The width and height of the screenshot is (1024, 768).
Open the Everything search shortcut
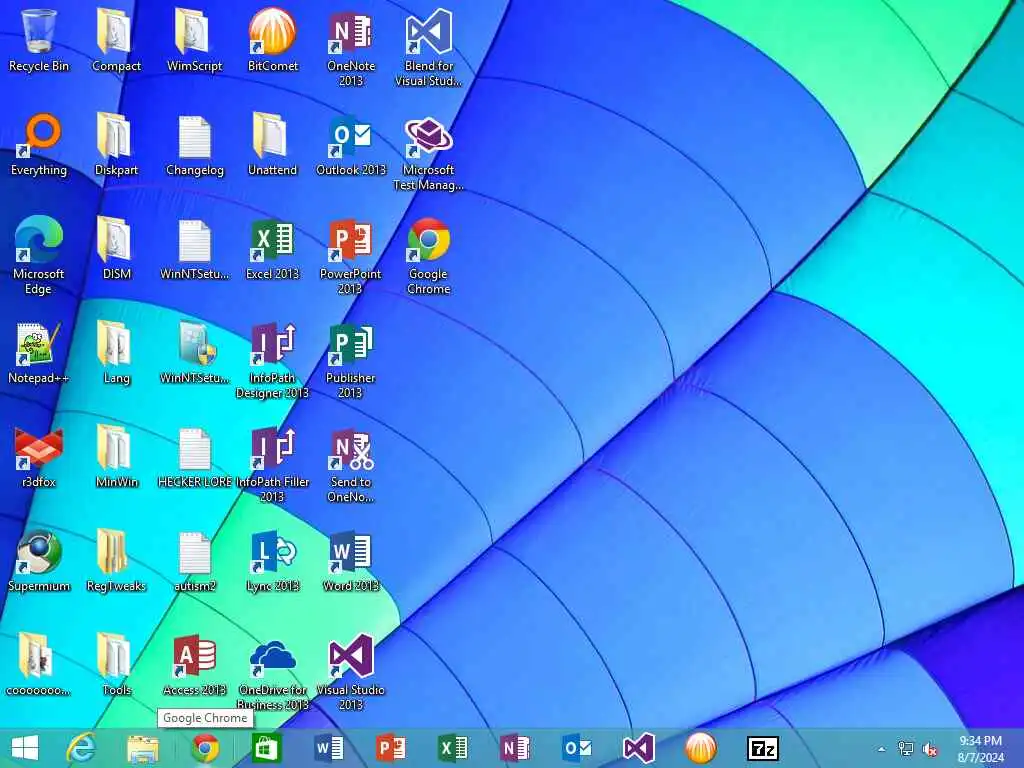[x=39, y=144]
